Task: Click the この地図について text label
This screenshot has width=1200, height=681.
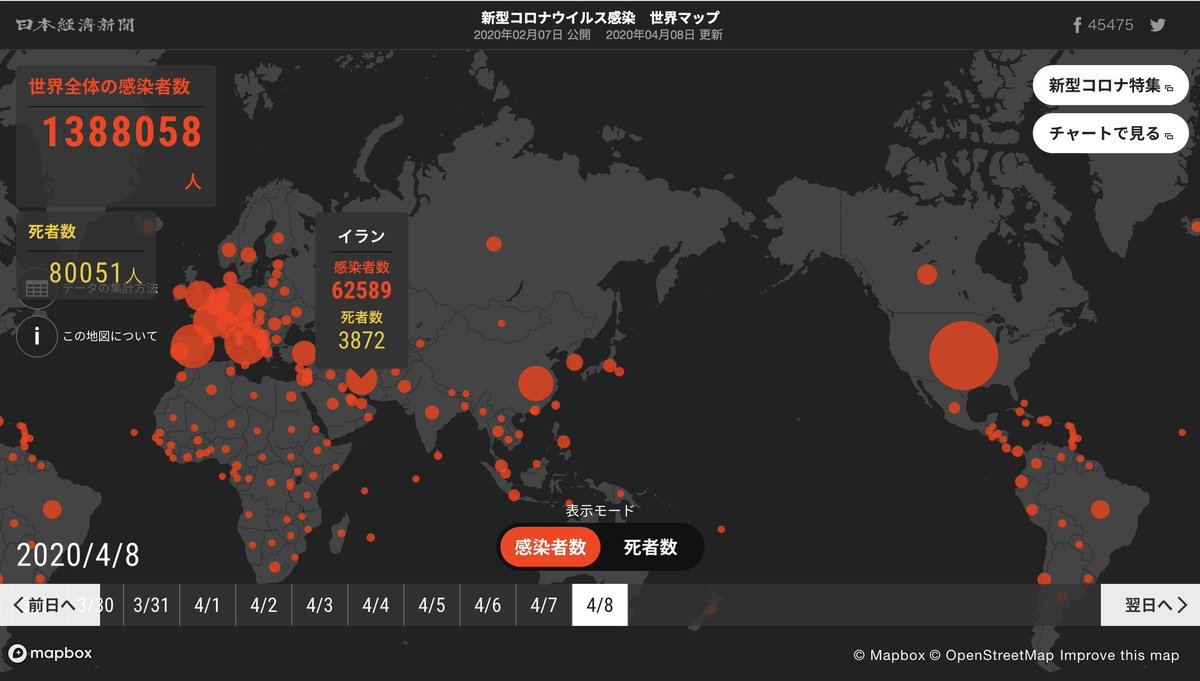Action: coord(110,336)
